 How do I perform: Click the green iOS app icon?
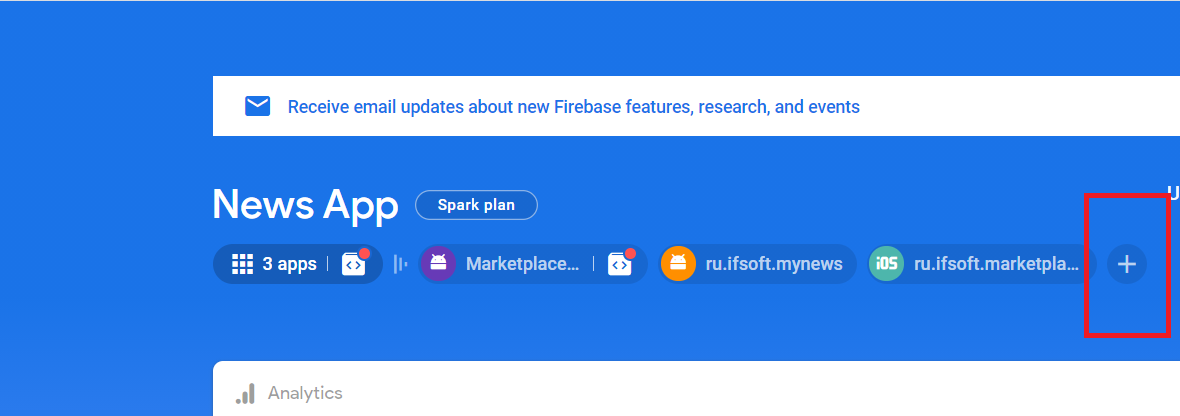[886, 264]
